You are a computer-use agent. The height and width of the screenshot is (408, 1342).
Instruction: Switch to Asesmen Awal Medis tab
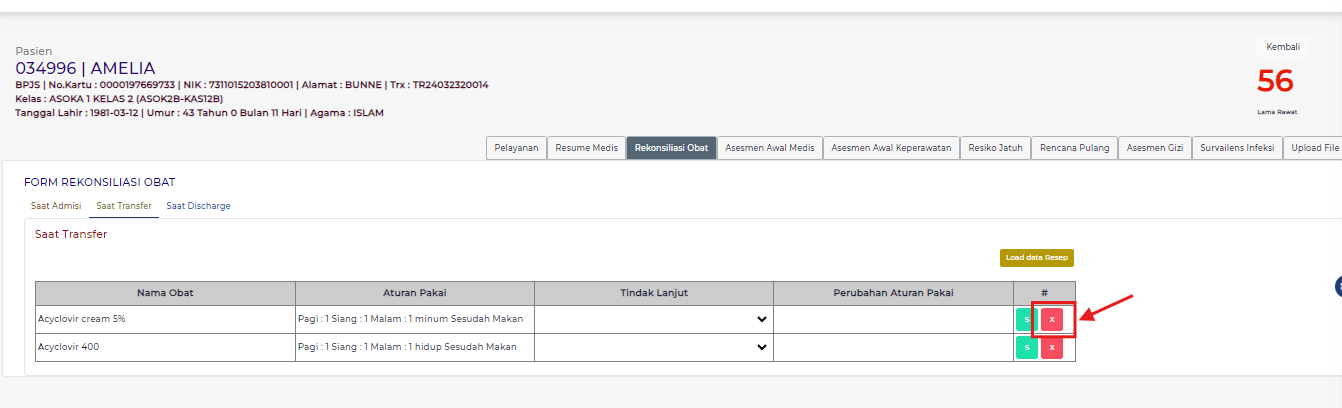tap(770, 148)
